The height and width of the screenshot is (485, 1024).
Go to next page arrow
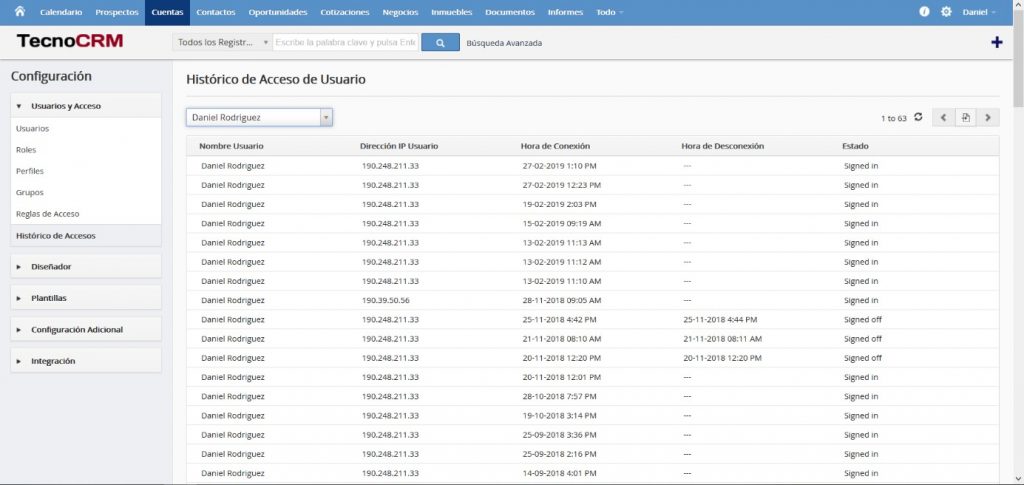pos(988,117)
